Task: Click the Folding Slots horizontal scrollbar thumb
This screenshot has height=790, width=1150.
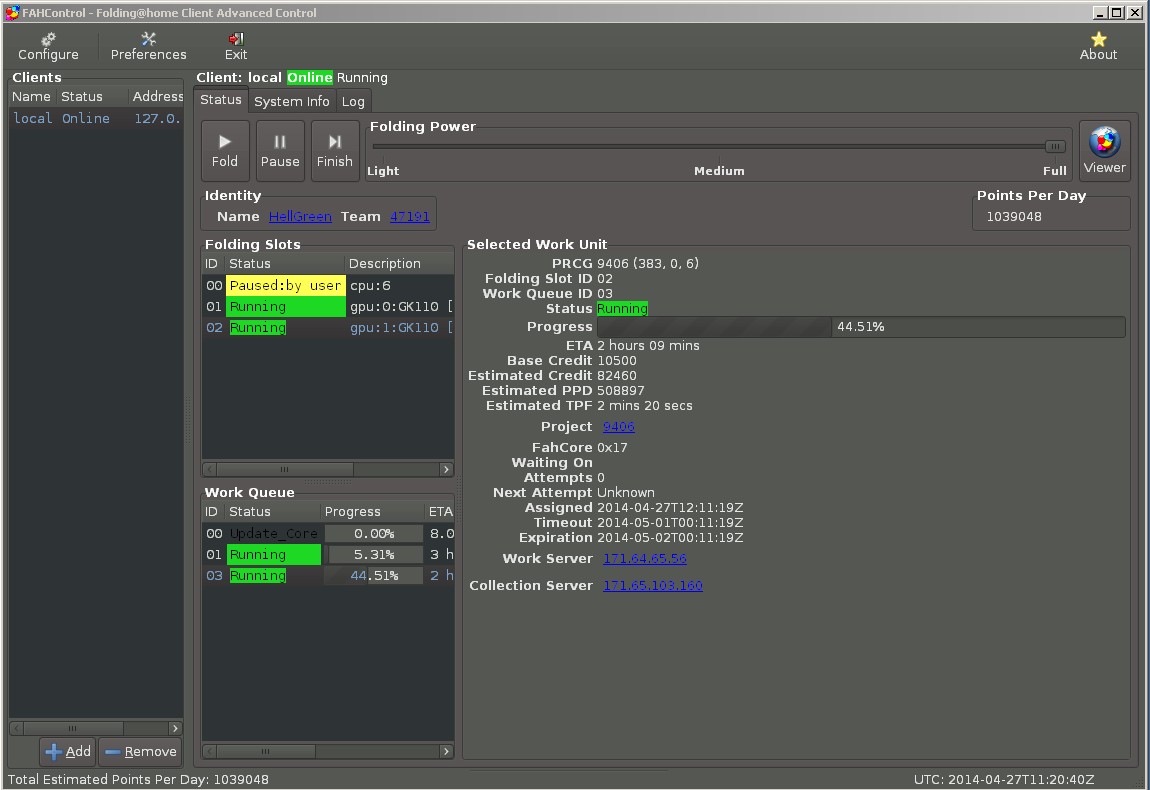Action: [285, 469]
